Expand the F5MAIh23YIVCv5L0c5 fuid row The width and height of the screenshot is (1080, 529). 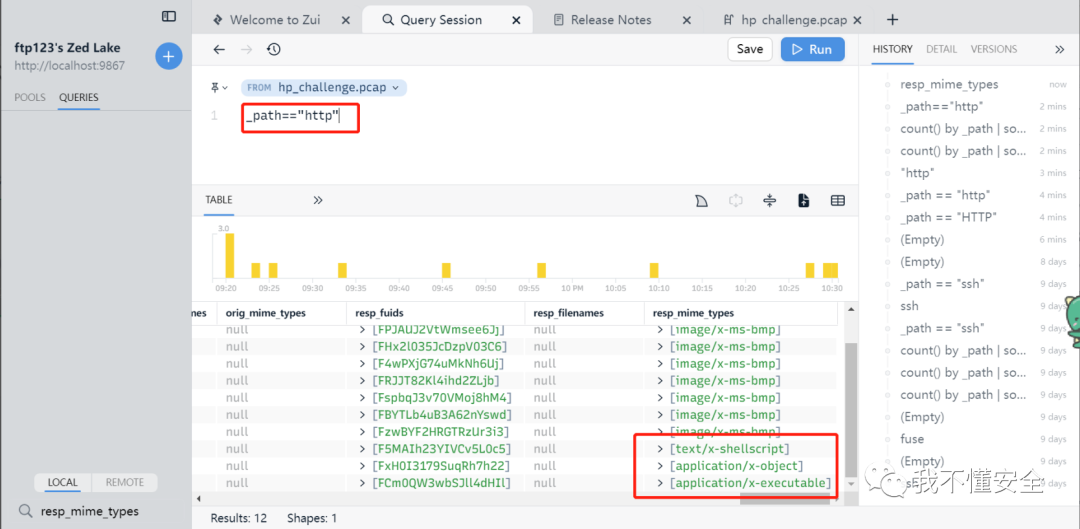coord(362,450)
